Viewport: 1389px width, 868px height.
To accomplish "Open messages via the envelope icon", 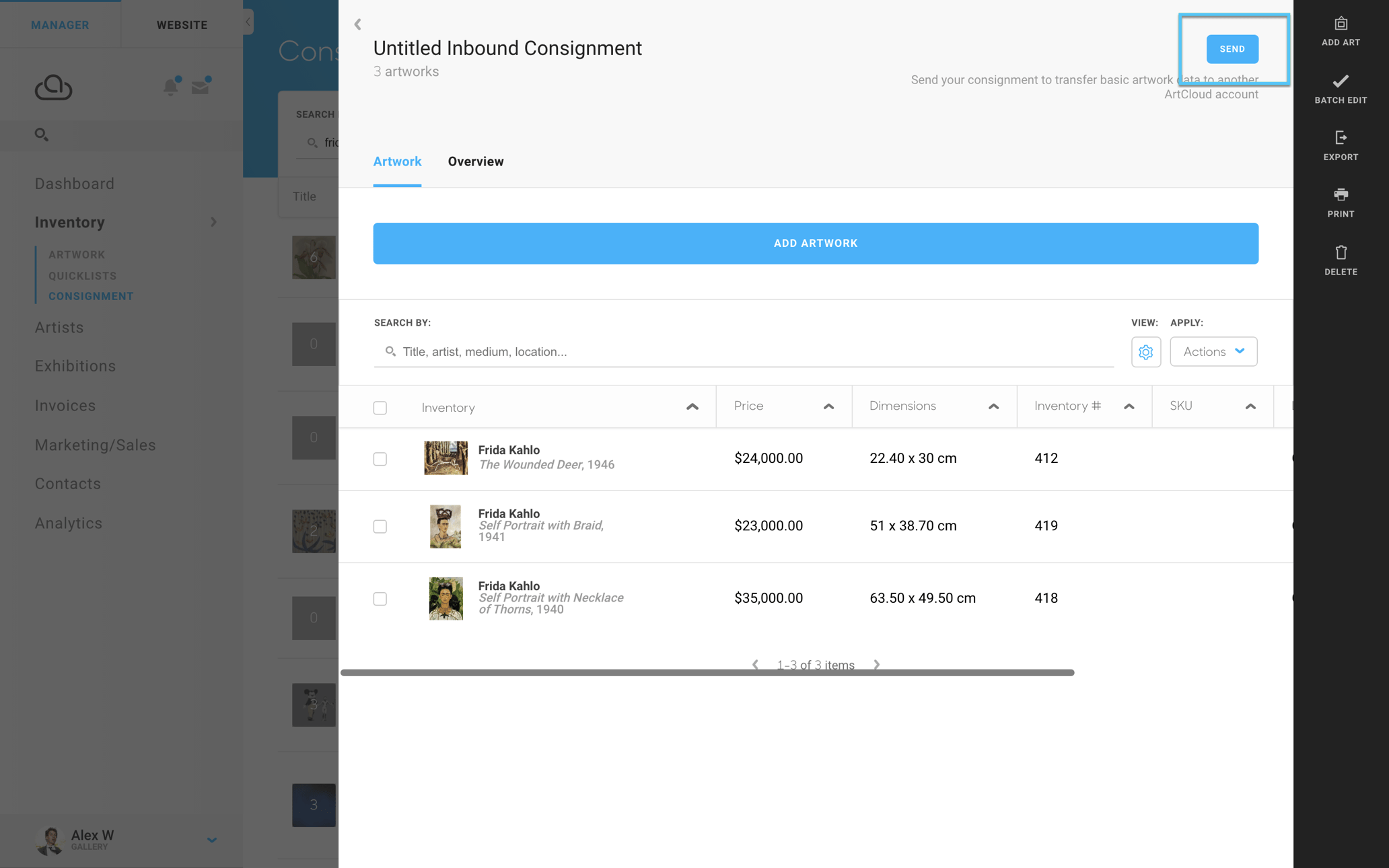I will point(200,86).
